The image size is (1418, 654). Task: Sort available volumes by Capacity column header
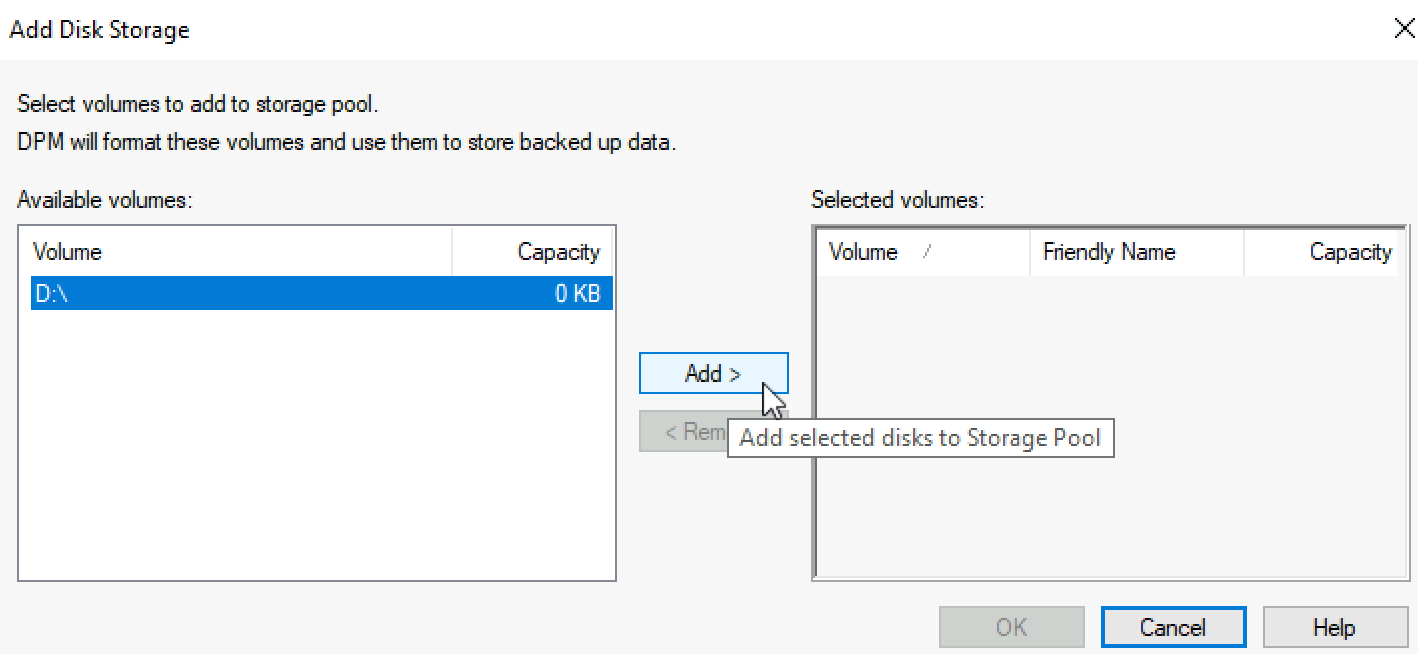pos(532,252)
